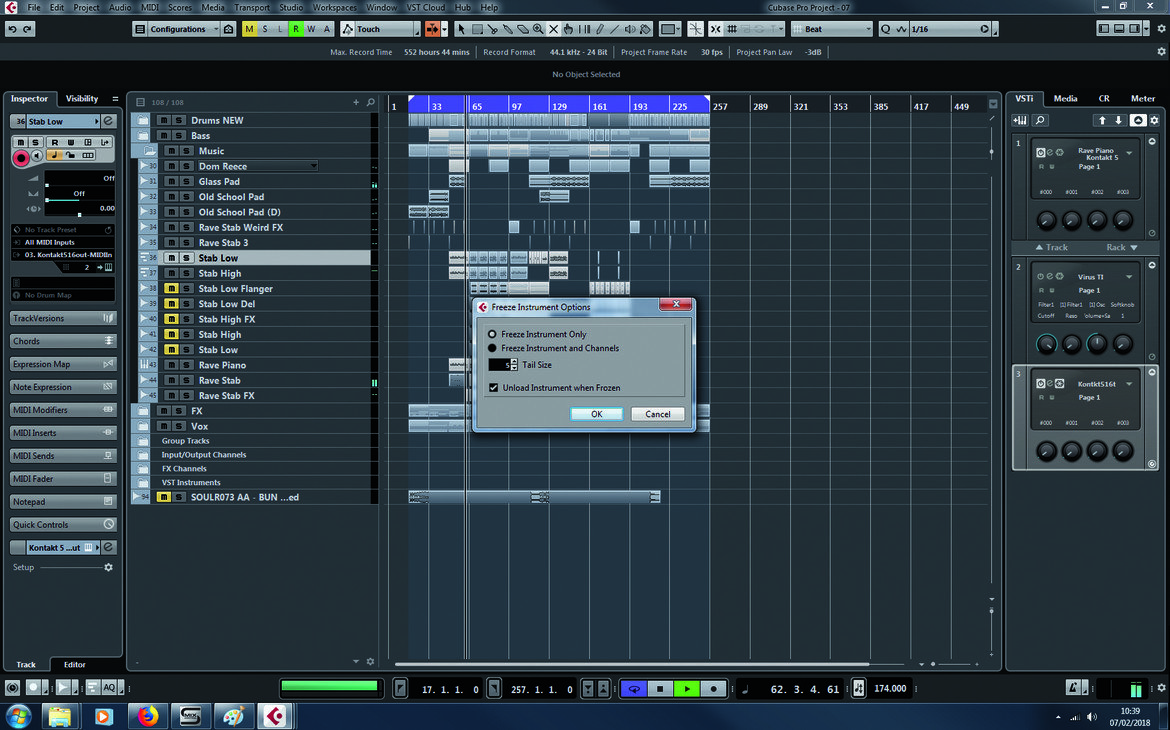Click the green Play button in transport
The width and height of the screenshot is (1170, 730).
tap(686, 689)
